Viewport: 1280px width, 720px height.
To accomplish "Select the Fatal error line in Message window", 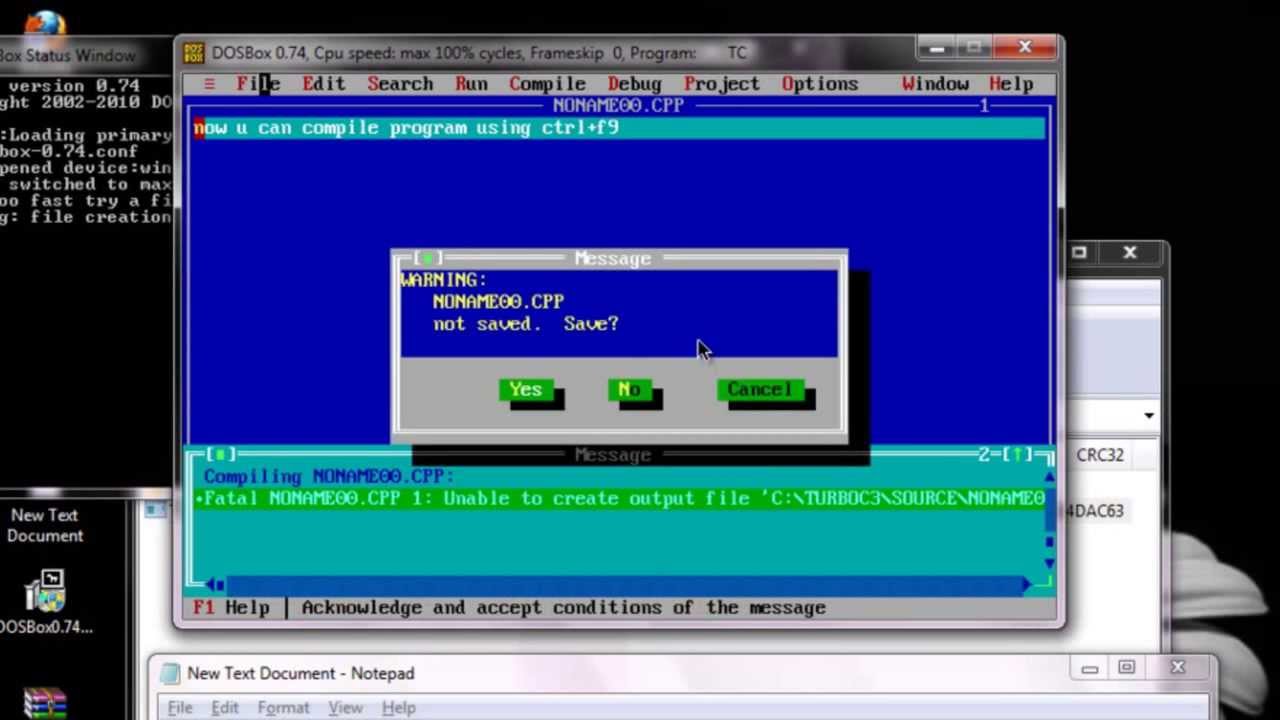I will pos(619,498).
